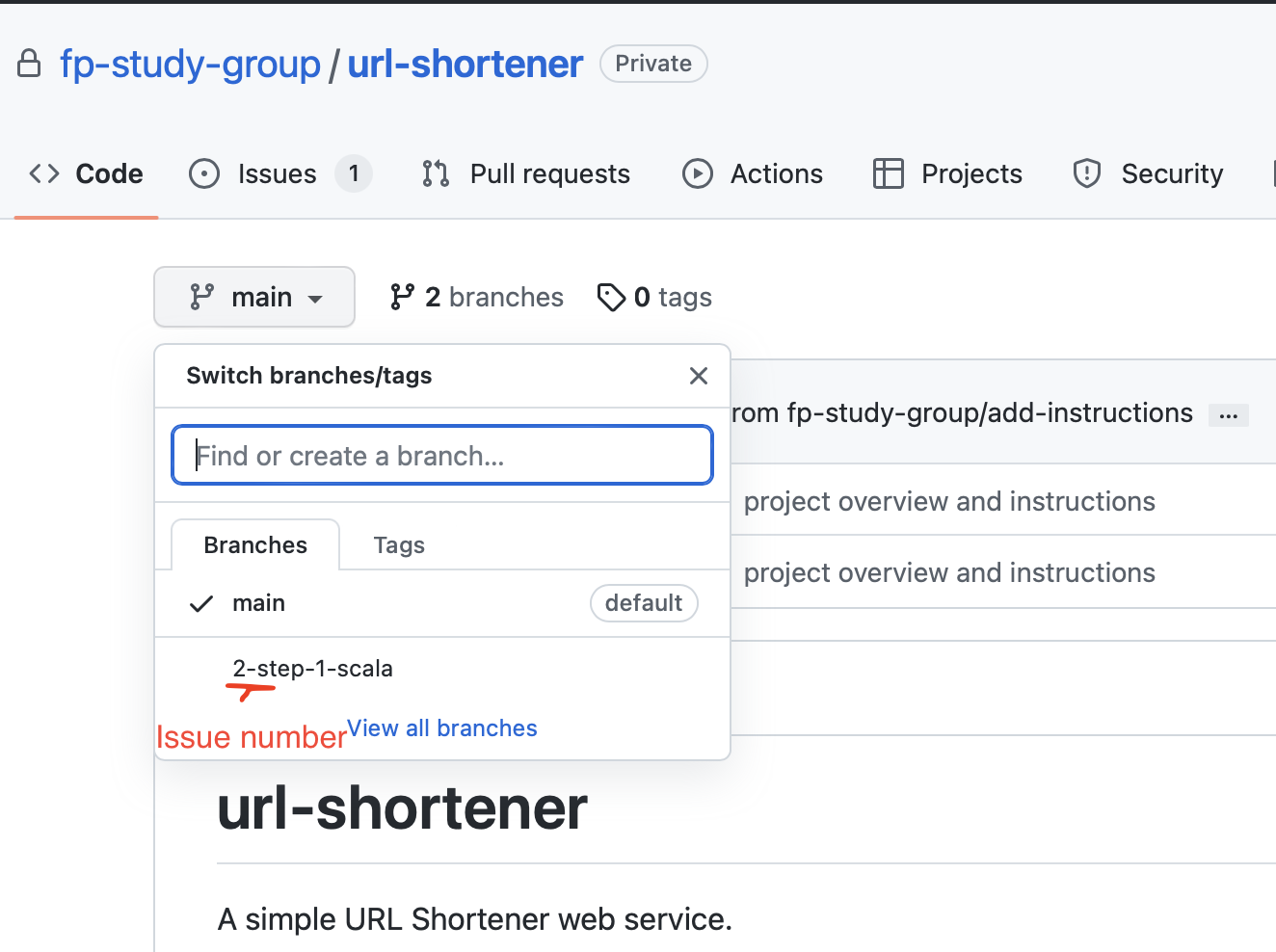Image resolution: width=1276 pixels, height=952 pixels.
Task: Open the View all branches link
Action: click(442, 728)
